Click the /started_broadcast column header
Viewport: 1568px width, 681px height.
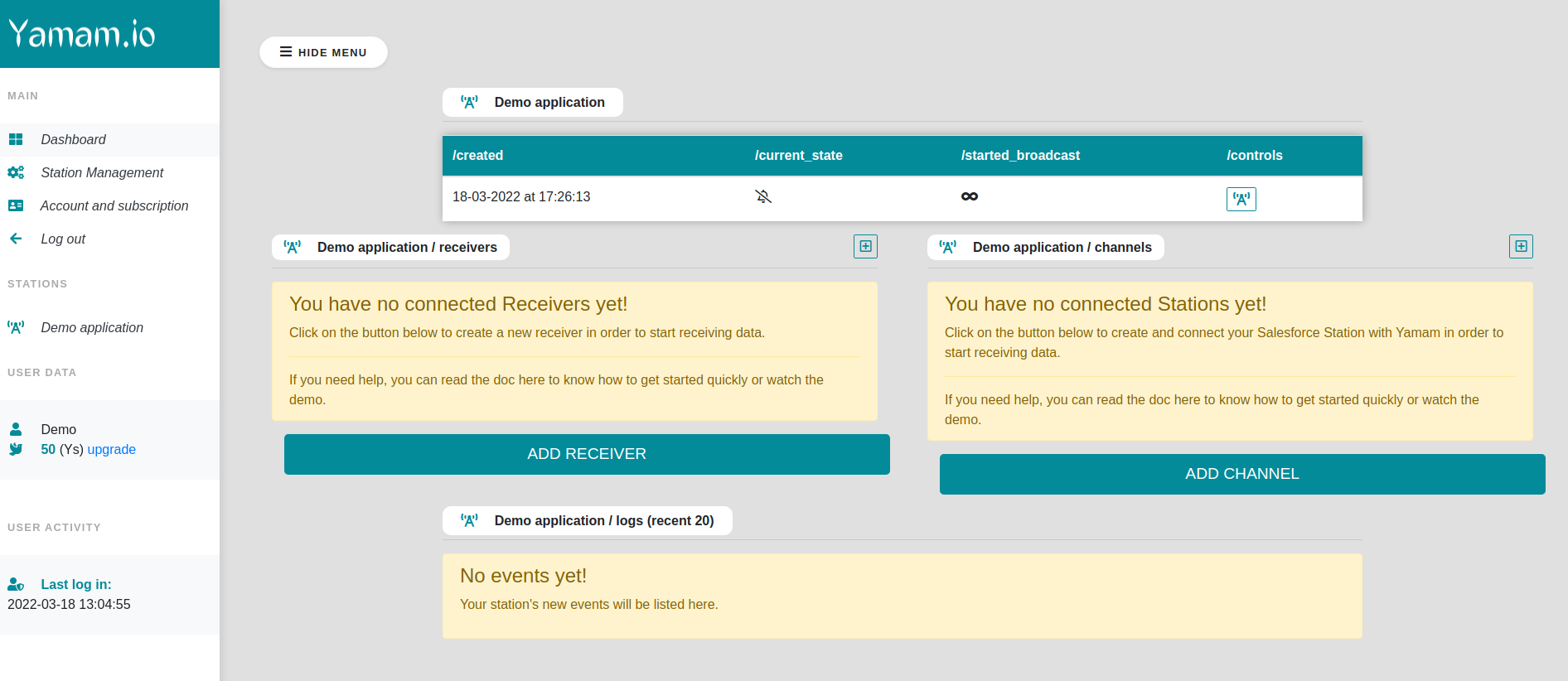(x=1020, y=155)
